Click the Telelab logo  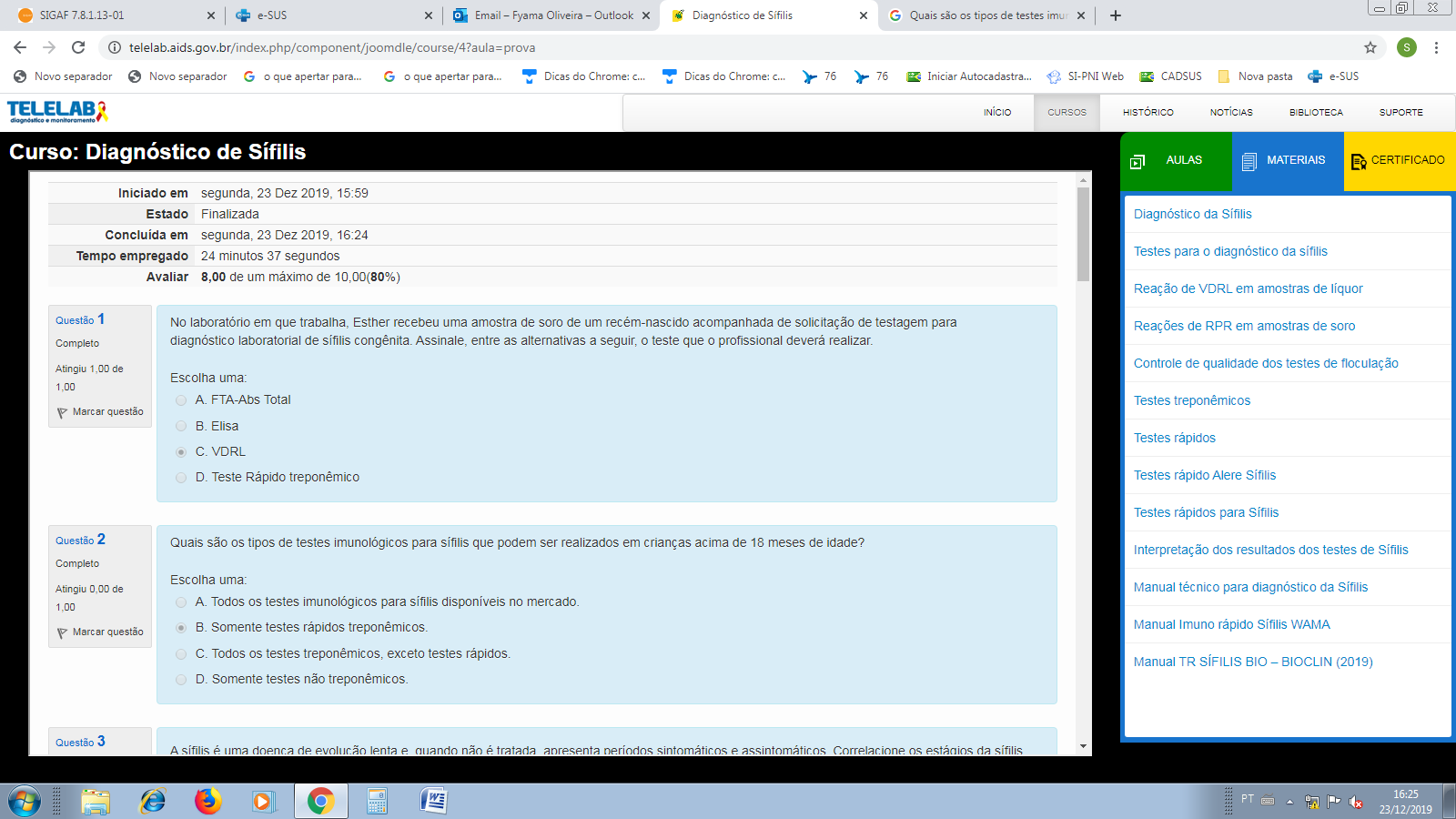[57, 112]
